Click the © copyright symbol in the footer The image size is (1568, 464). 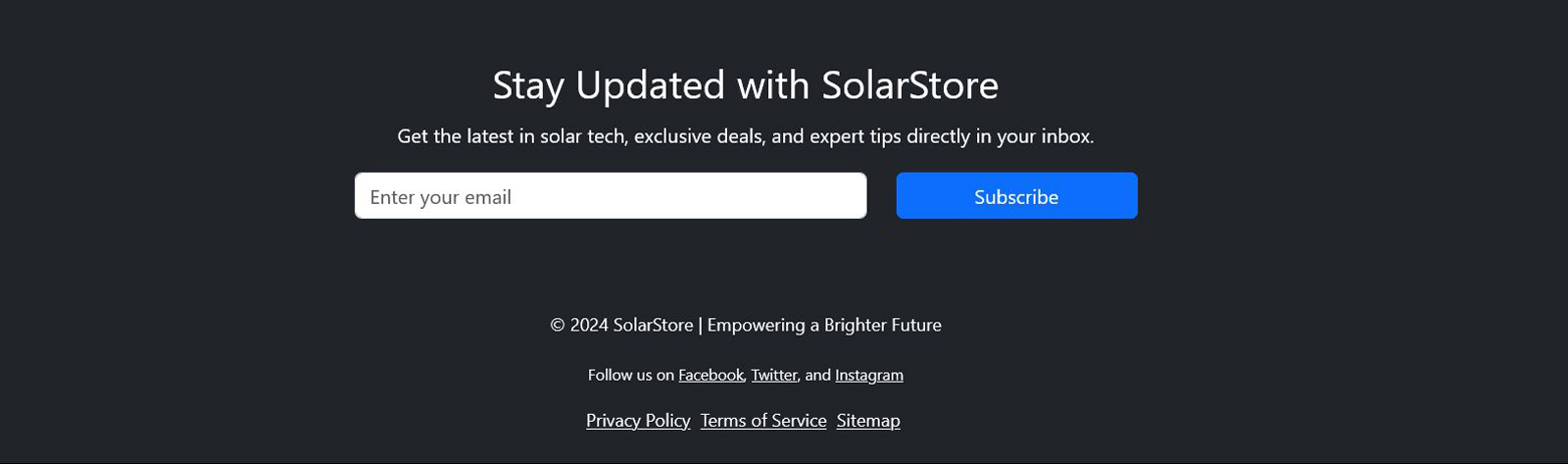point(558,325)
